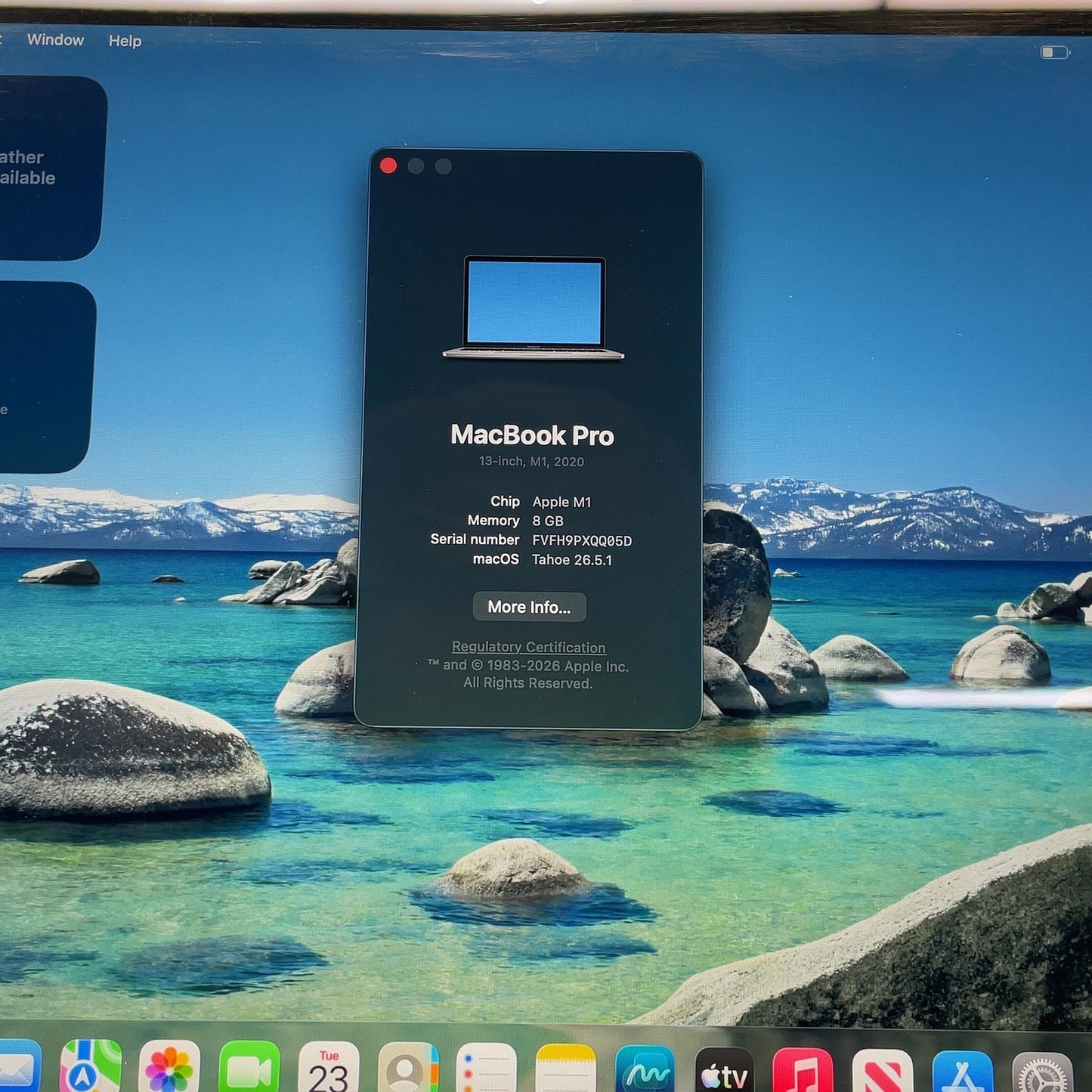Launch the Photos app in the Dock

coord(169,1067)
